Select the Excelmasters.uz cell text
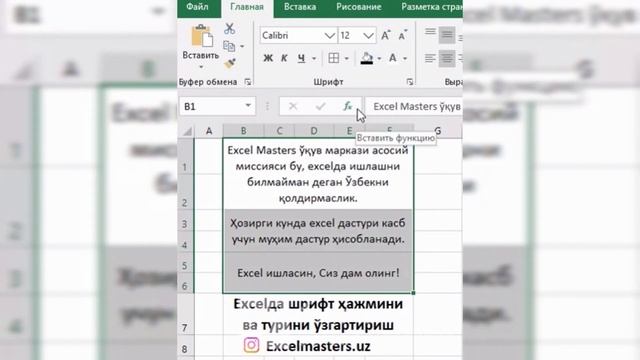 [x=318, y=346]
